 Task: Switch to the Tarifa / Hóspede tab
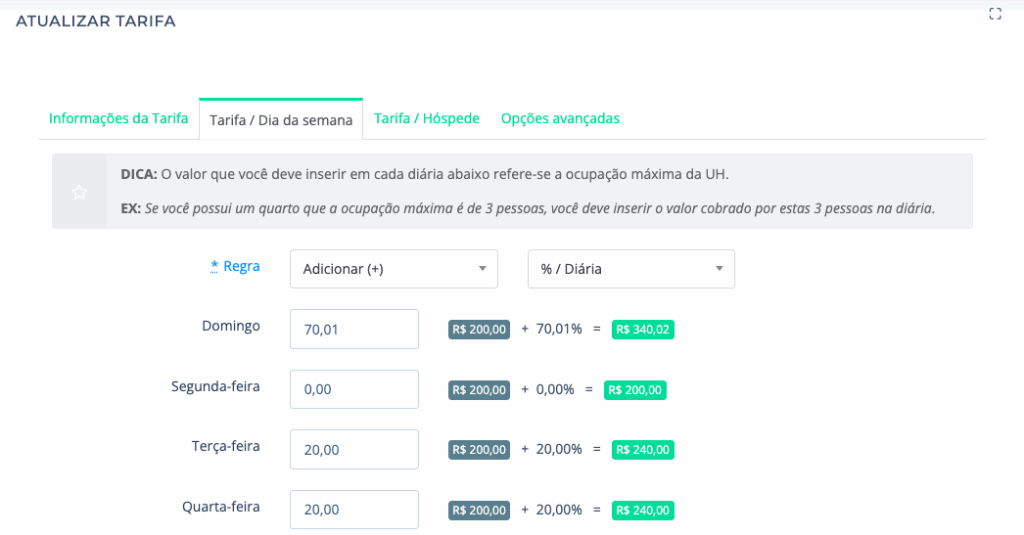[x=426, y=118]
